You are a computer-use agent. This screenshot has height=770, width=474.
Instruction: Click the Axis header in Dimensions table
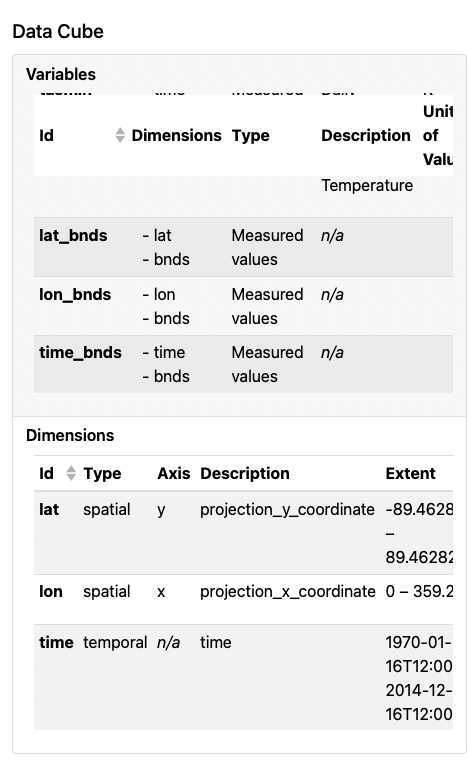(x=173, y=473)
